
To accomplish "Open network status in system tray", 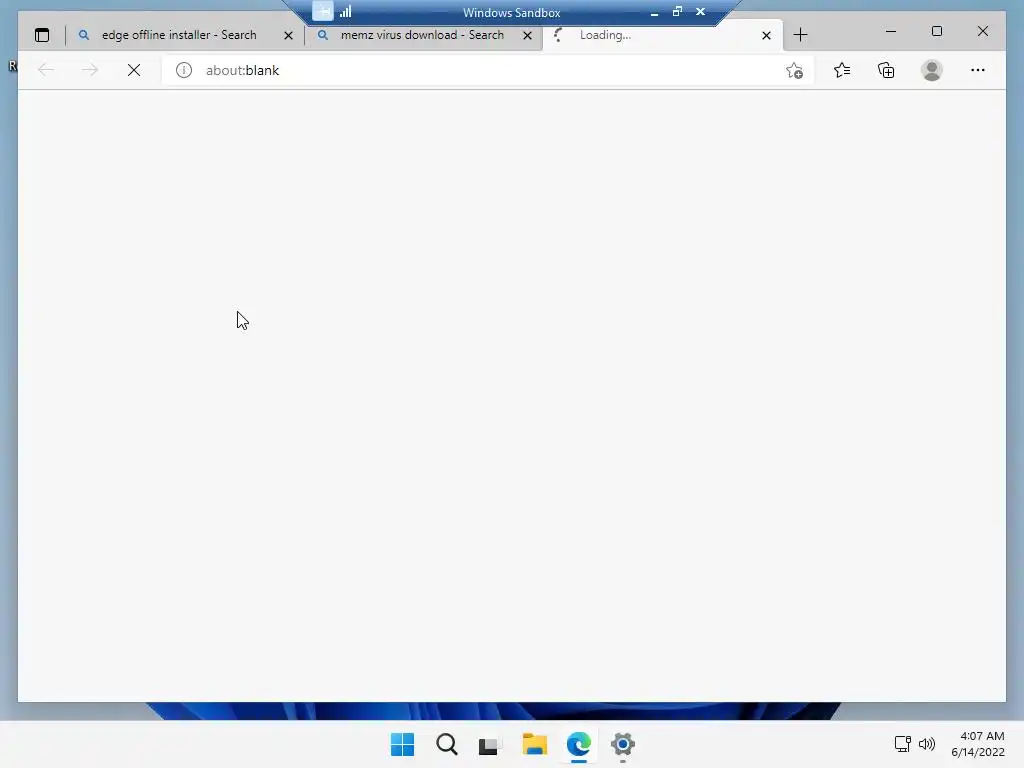I will click(x=903, y=744).
